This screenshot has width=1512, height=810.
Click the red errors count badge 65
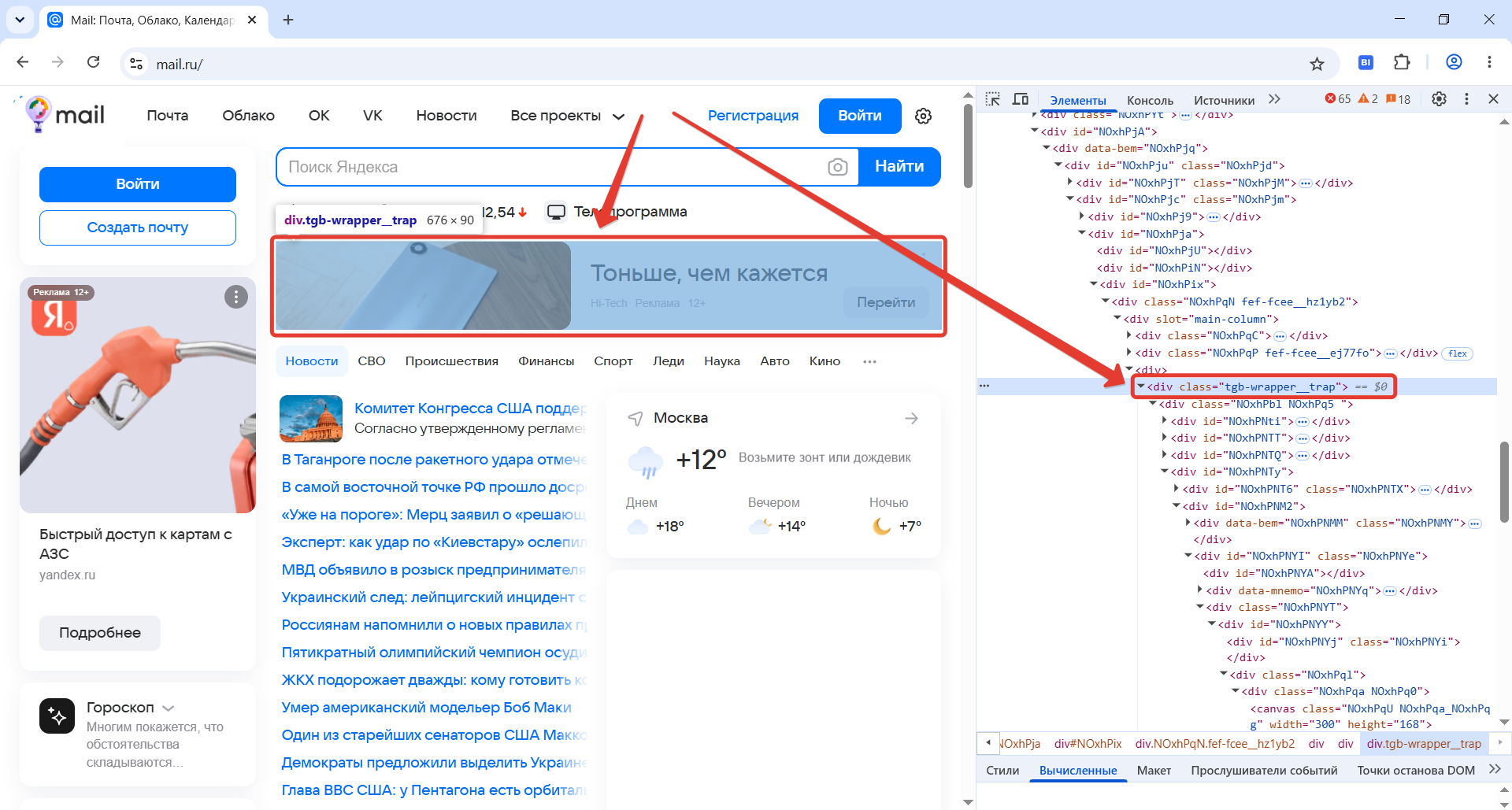click(x=1337, y=99)
